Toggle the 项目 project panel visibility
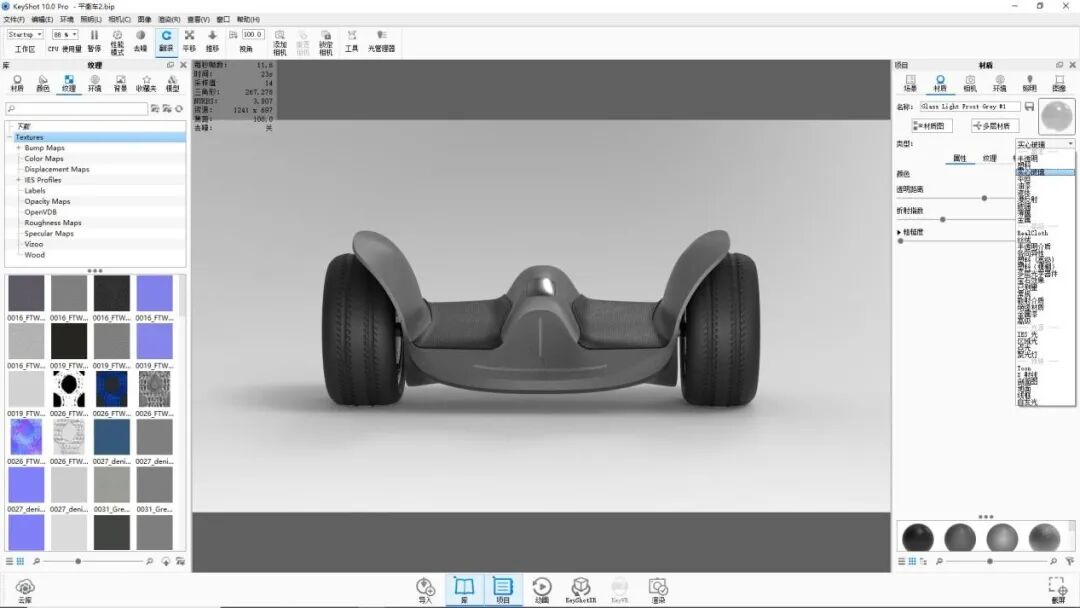1080x608 pixels. point(503,588)
